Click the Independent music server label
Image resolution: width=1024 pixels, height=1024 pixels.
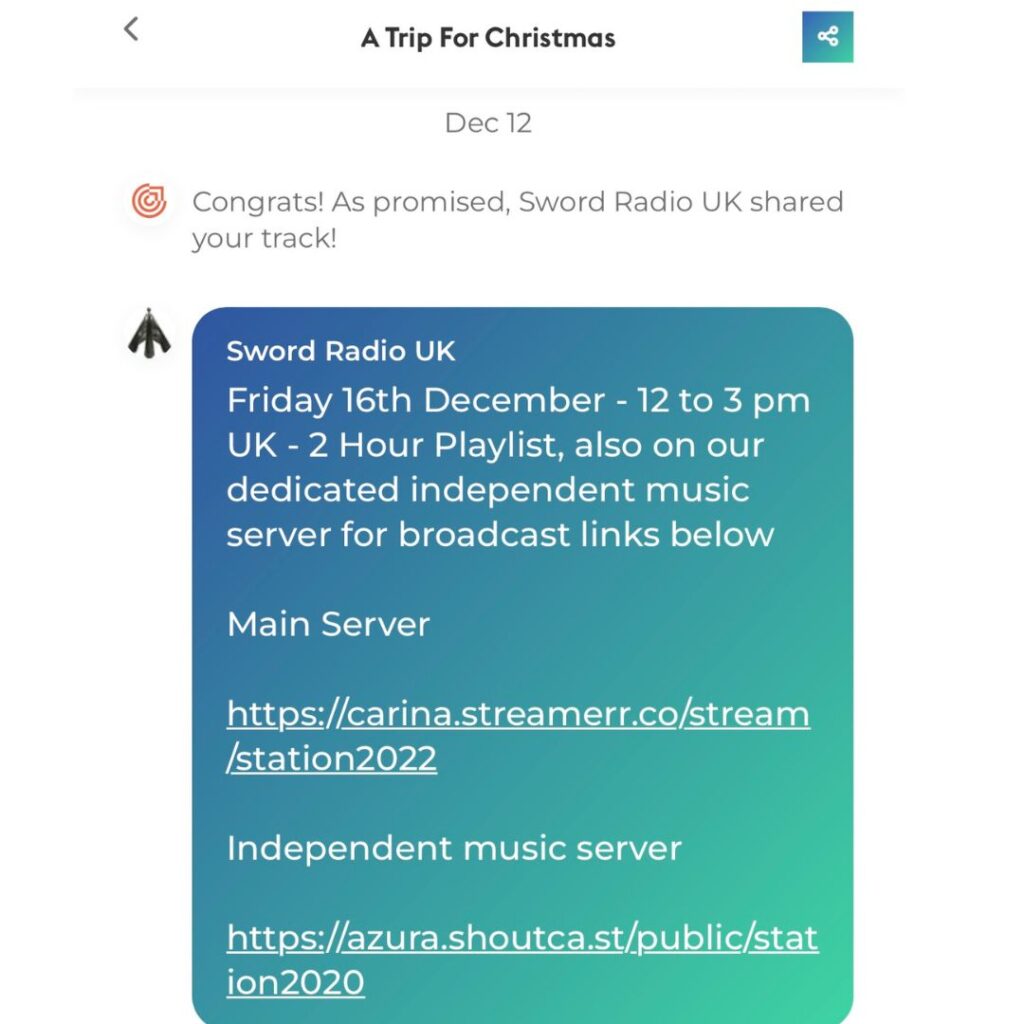tap(454, 848)
